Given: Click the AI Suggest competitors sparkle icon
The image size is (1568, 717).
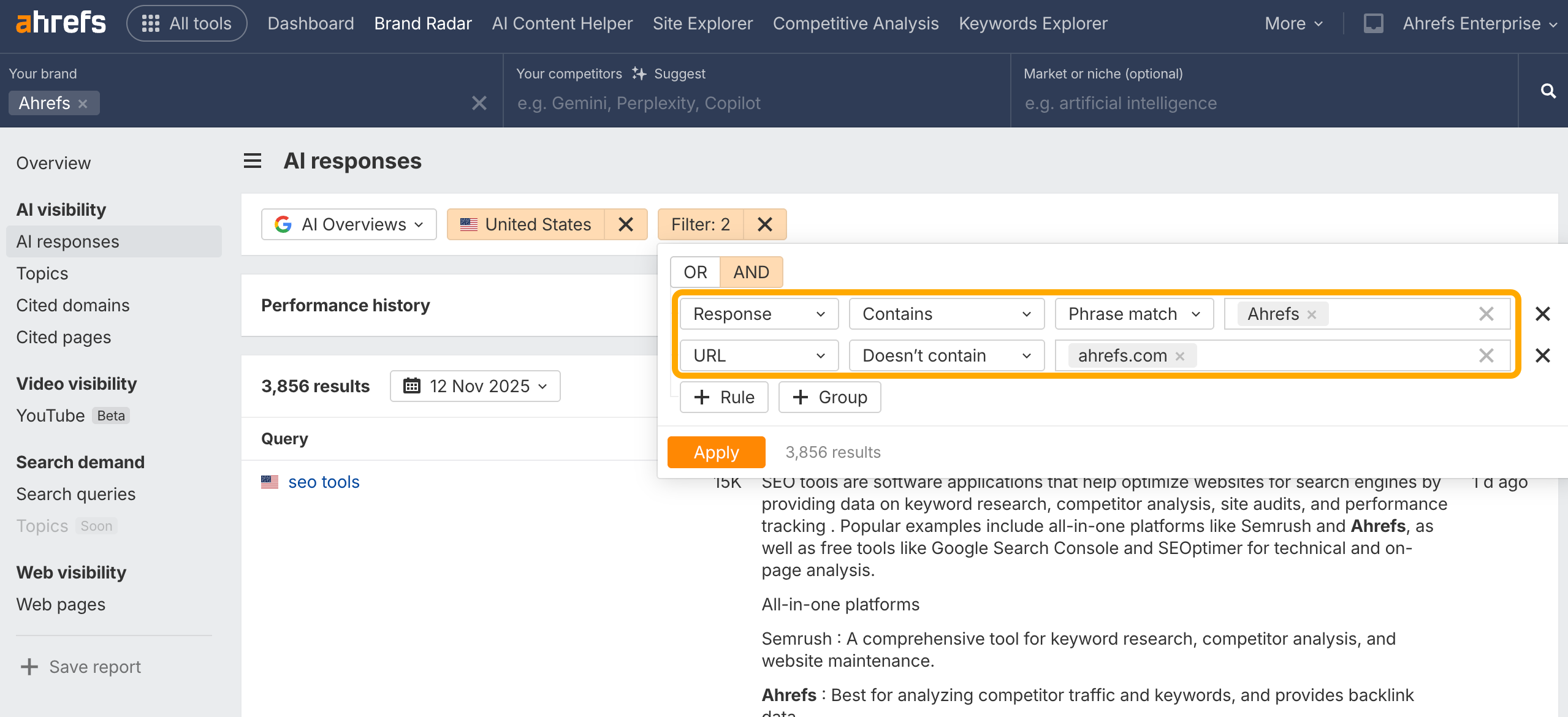Looking at the screenshot, I should [639, 74].
